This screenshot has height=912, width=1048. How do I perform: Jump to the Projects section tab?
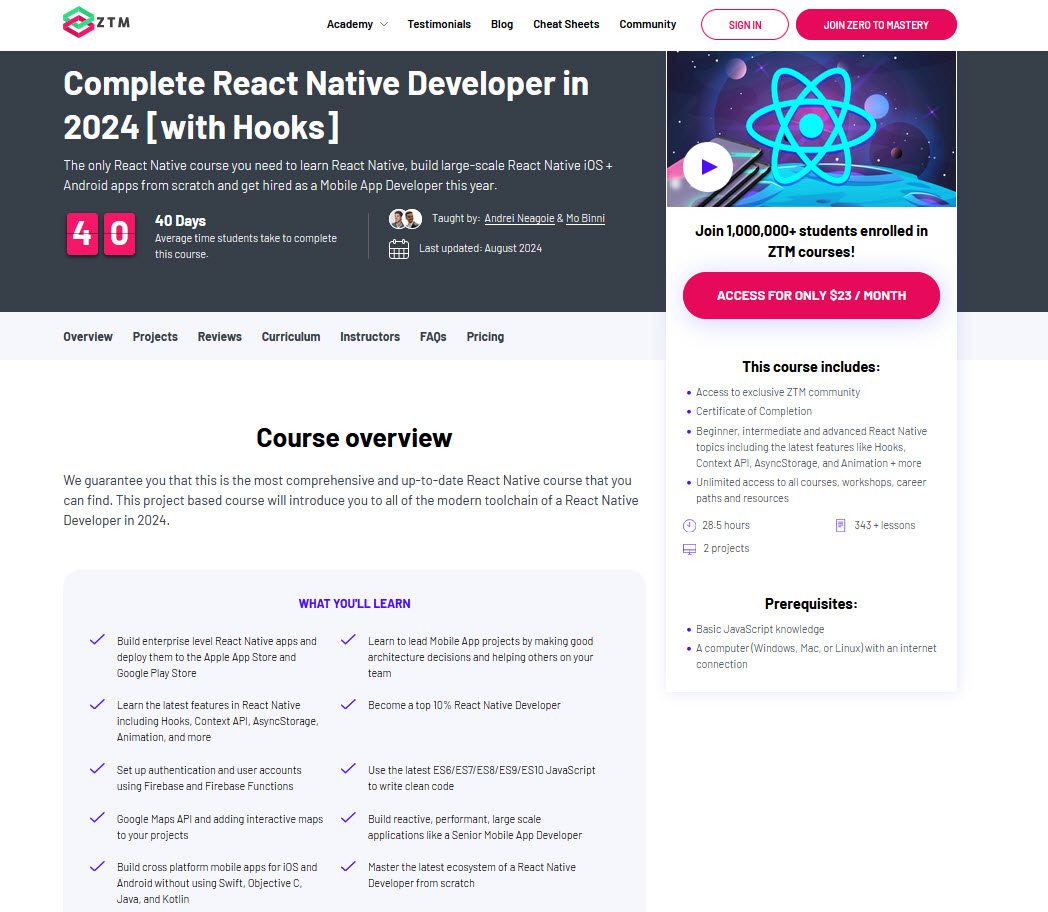tap(155, 337)
